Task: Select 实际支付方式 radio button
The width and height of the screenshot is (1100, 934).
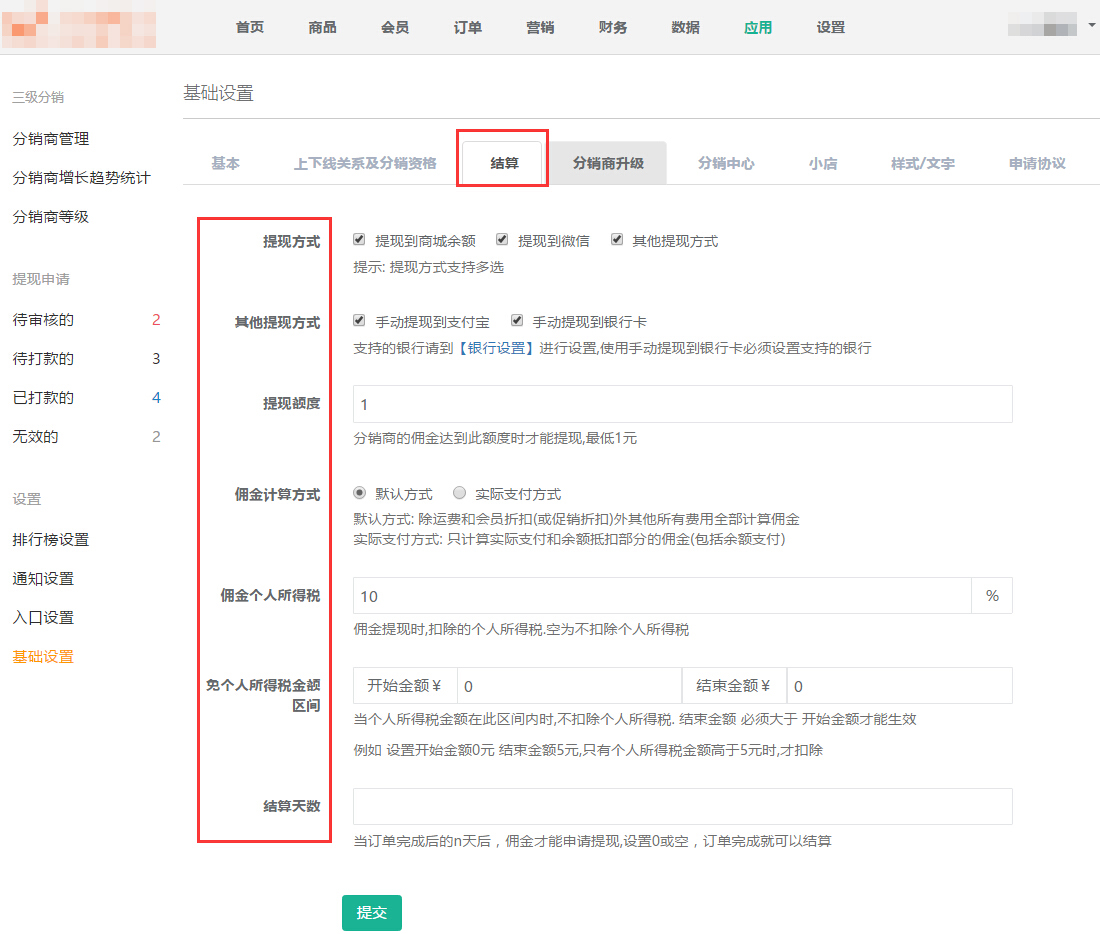Action: [x=460, y=493]
